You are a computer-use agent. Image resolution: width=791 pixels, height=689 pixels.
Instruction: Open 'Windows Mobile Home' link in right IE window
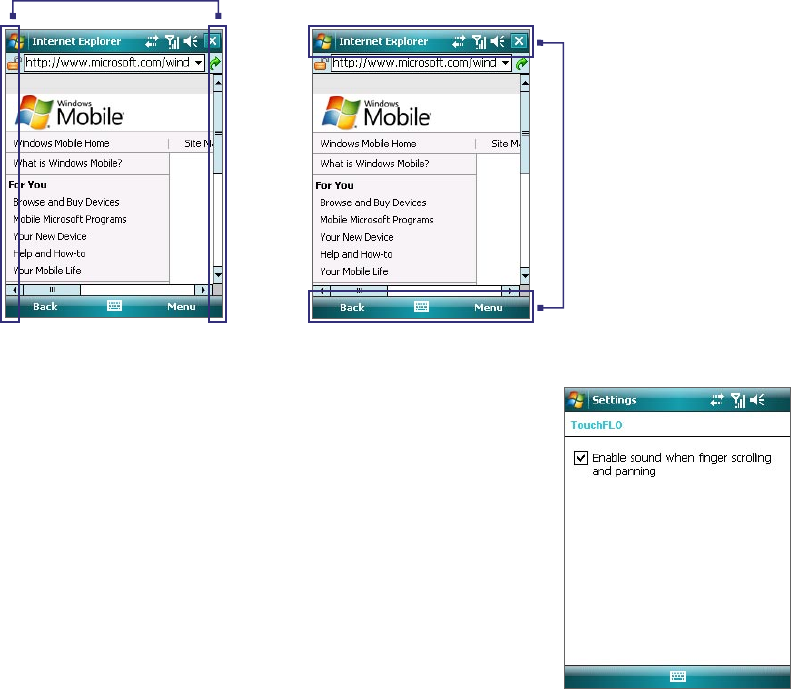pyautogui.click(x=368, y=144)
